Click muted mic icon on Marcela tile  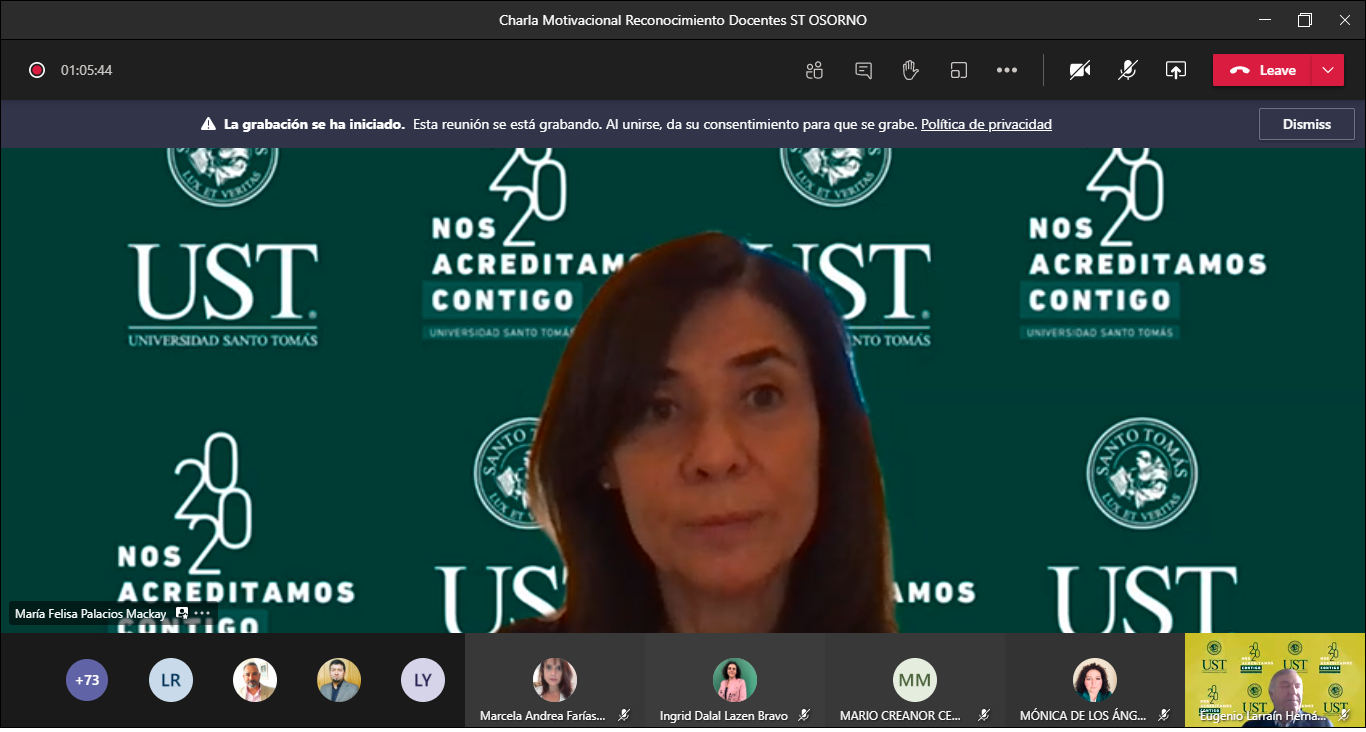[624, 715]
